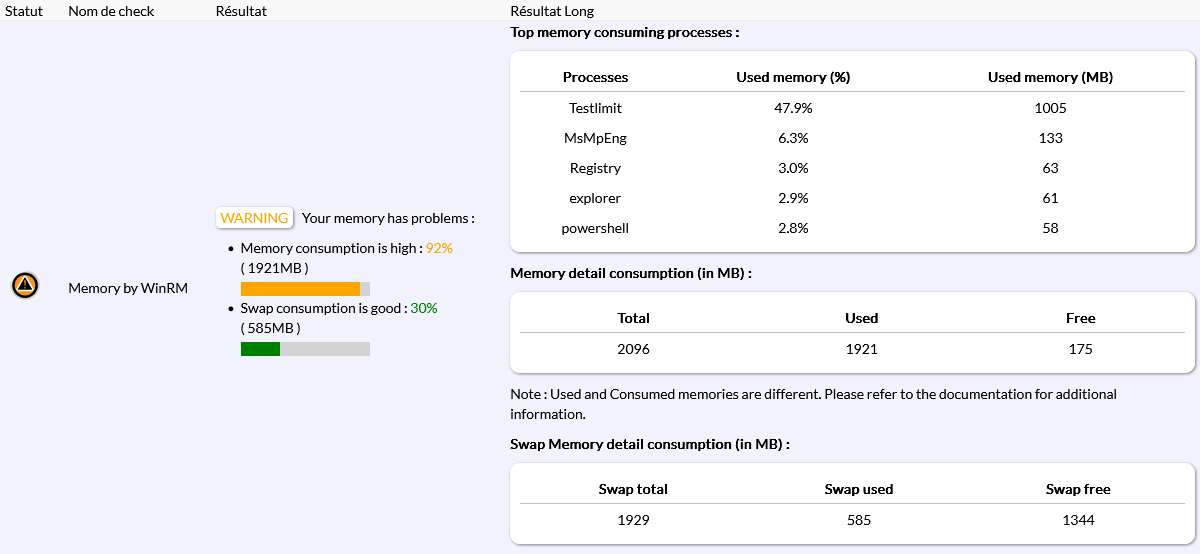Click the orange memory consumption progress bar

click(x=300, y=289)
